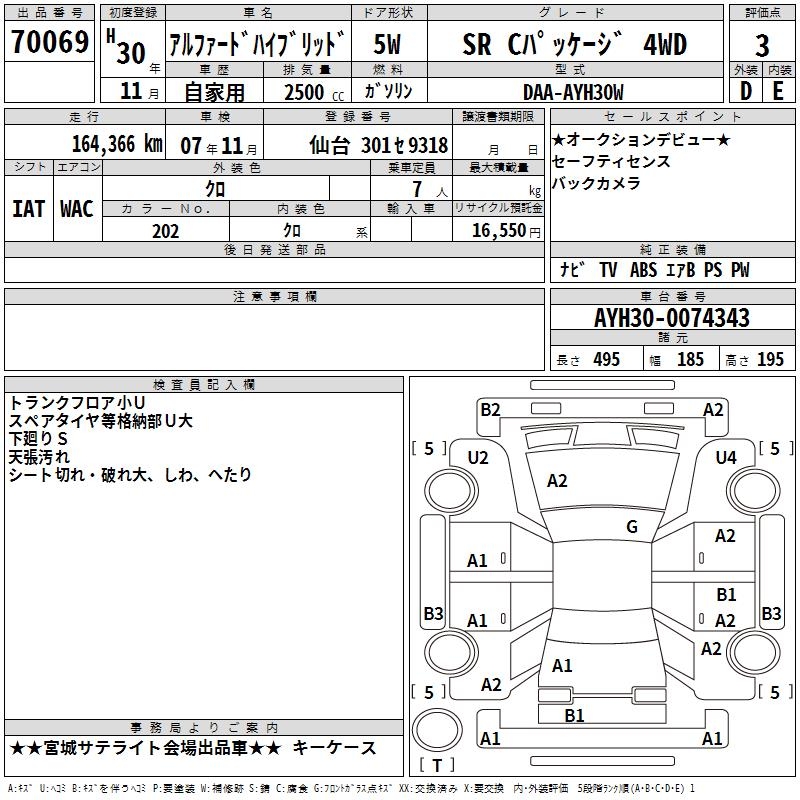The height and width of the screenshot is (800, 800).
Task: Select the A2 marker at top right corner
Action: tap(713, 409)
